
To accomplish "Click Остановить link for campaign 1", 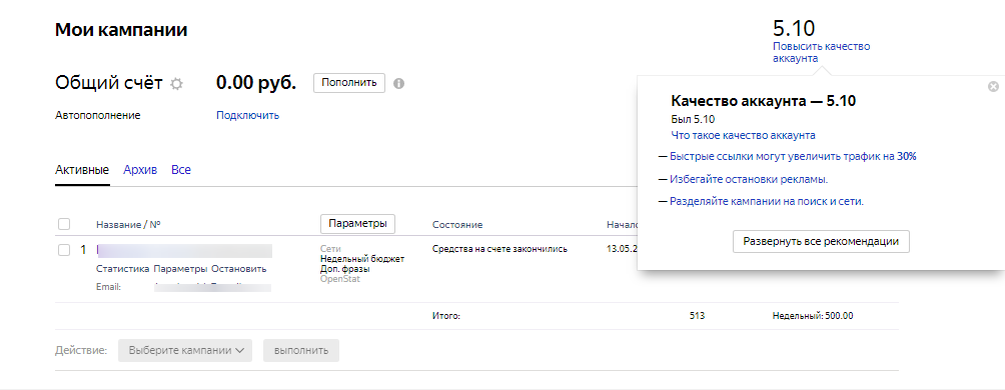I will [x=238, y=269].
